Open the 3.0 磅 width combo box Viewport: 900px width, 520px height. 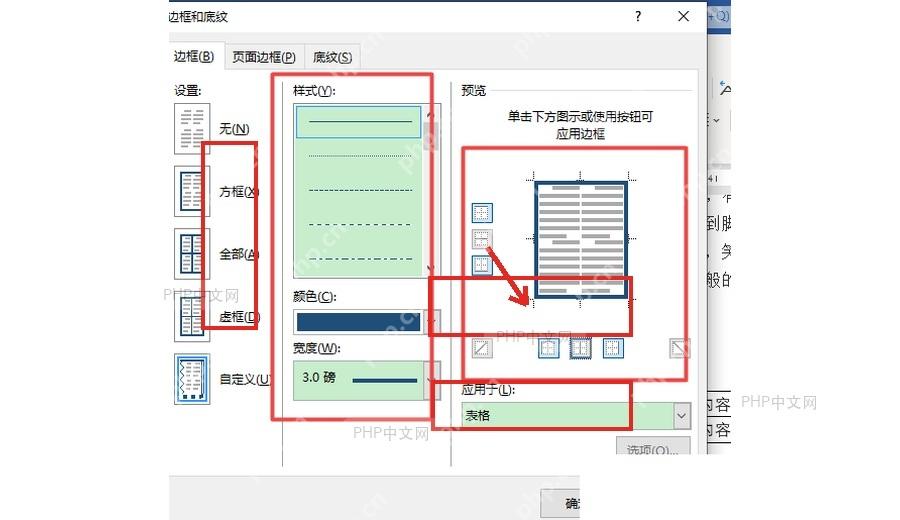pos(367,380)
